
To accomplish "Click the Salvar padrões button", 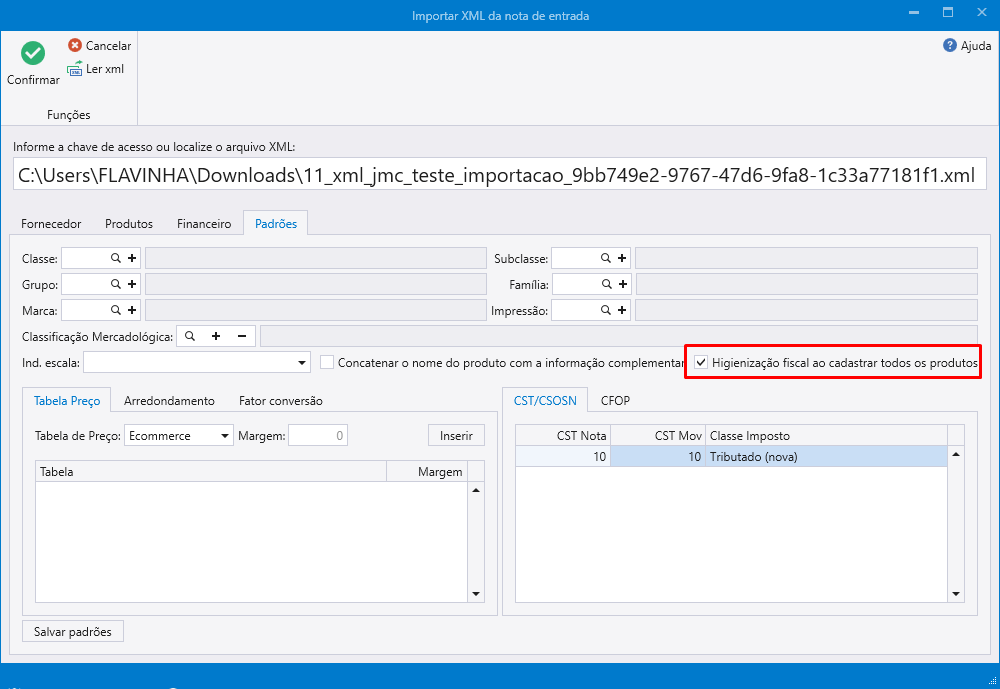I will 73,632.
